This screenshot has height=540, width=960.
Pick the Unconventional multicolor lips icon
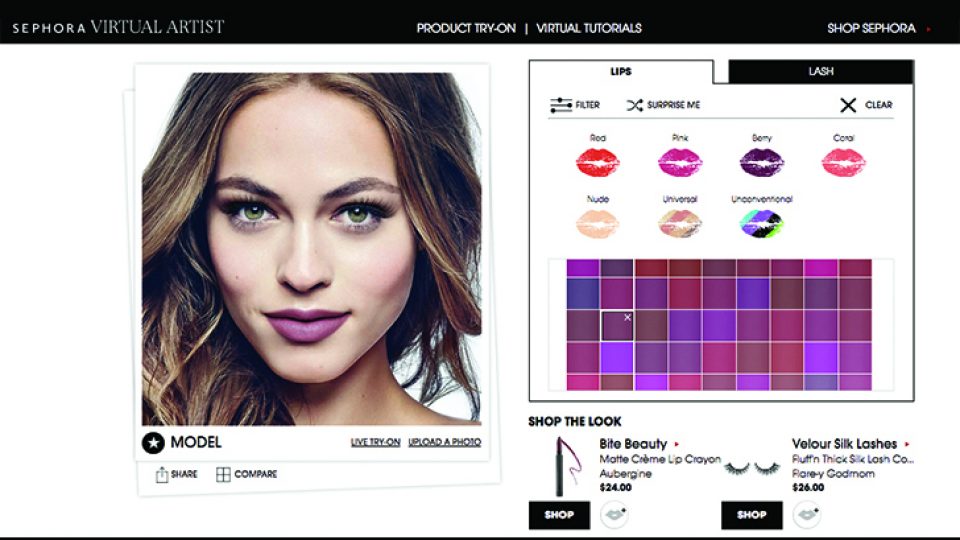pyautogui.click(x=762, y=223)
